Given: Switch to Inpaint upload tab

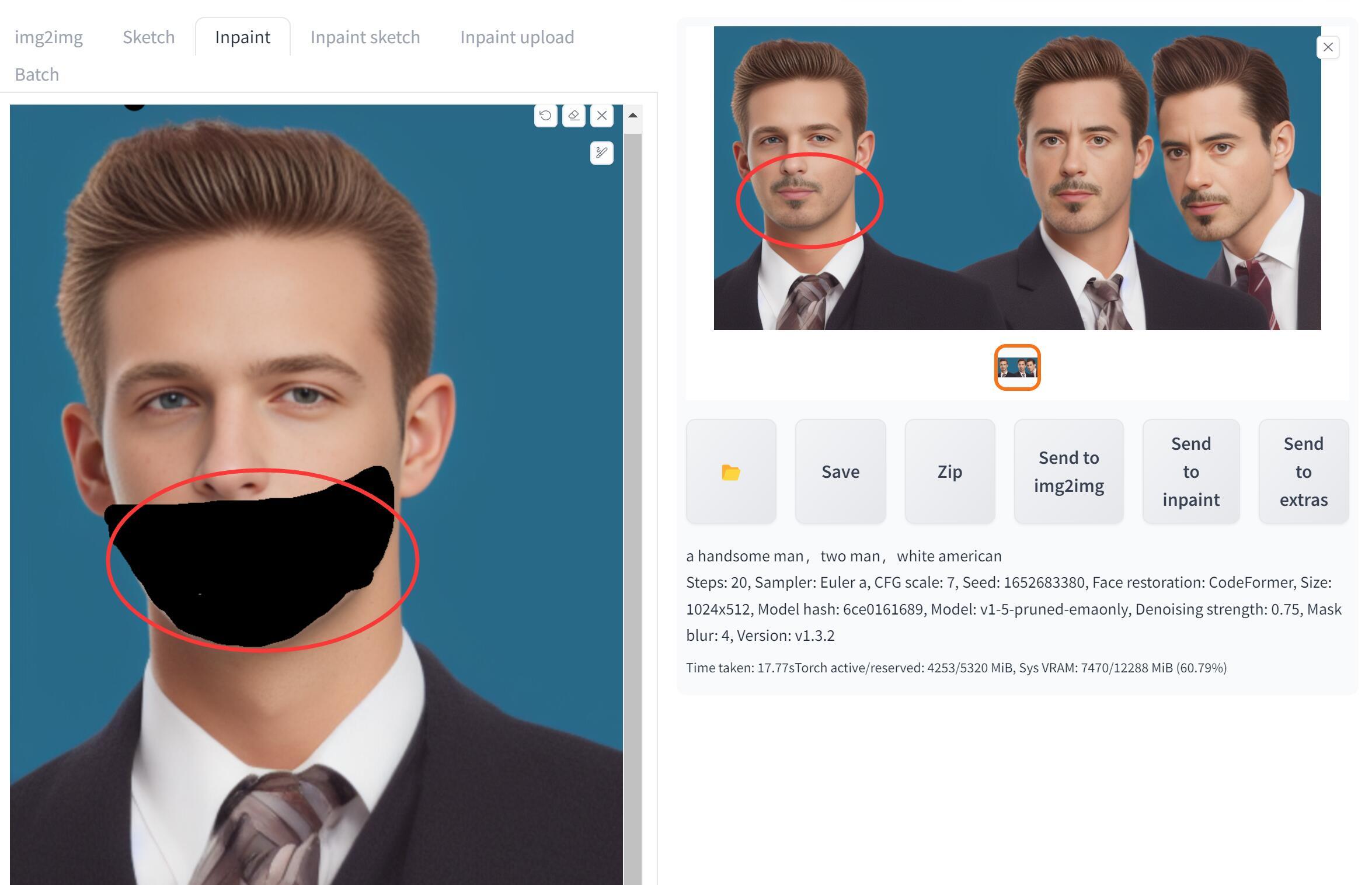Looking at the screenshot, I should click(x=517, y=37).
